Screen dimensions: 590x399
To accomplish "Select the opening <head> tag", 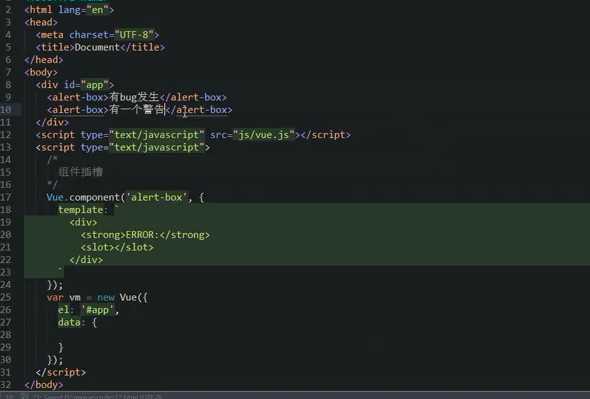I will (41, 22).
